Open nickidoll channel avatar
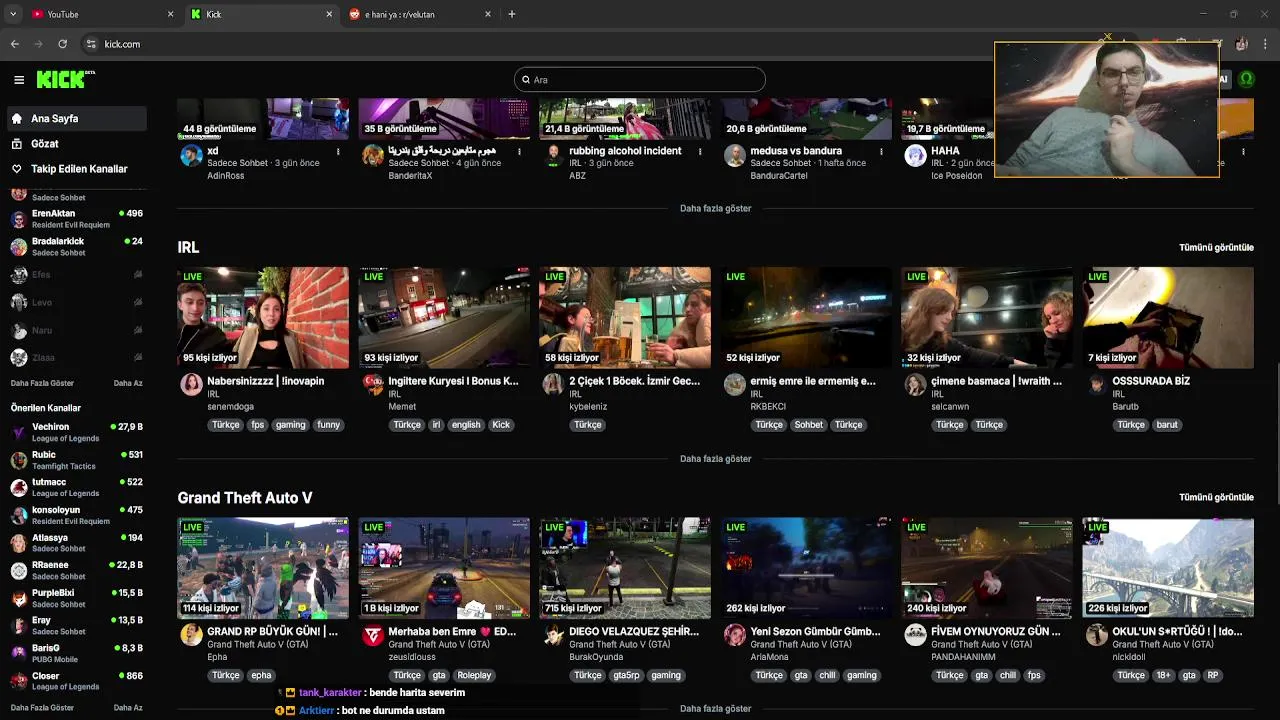Viewport: 1280px width, 720px height. pyautogui.click(x=1096, y=635)
